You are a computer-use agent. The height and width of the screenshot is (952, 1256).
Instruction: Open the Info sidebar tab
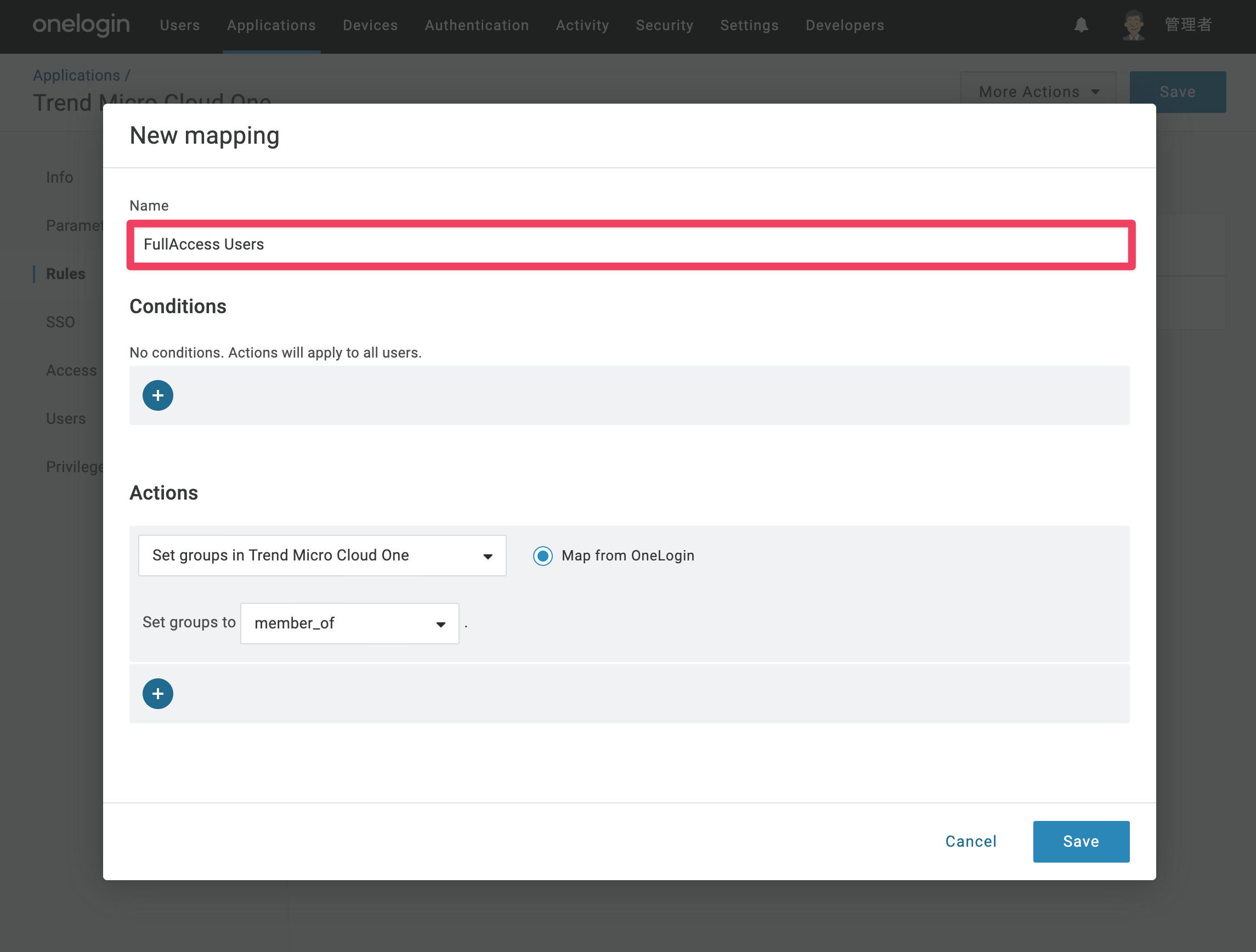click(x=60, y=177)
